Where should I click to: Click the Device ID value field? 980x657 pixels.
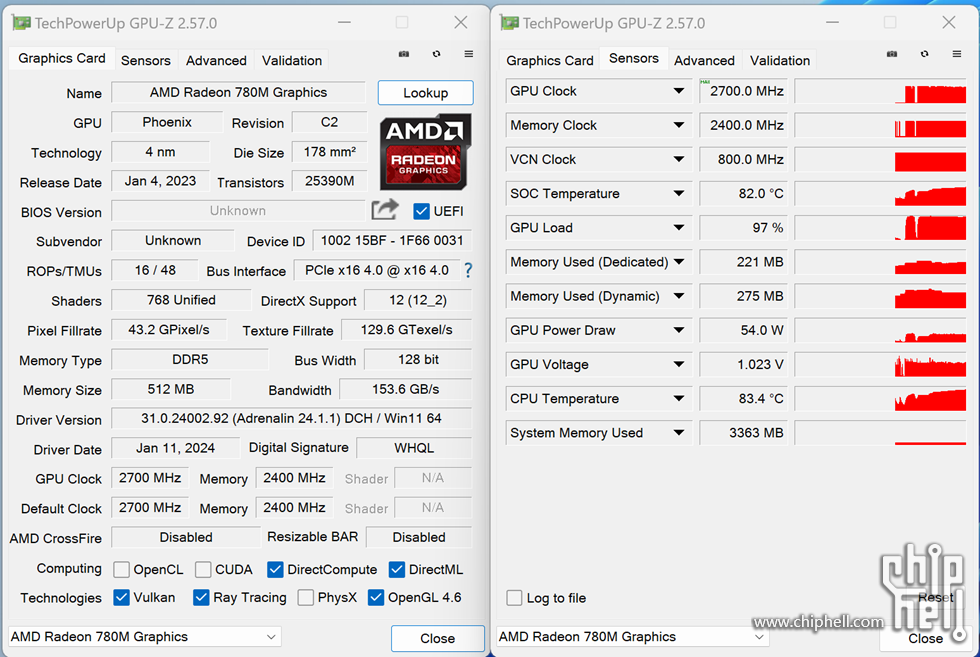tap(392, 241)
